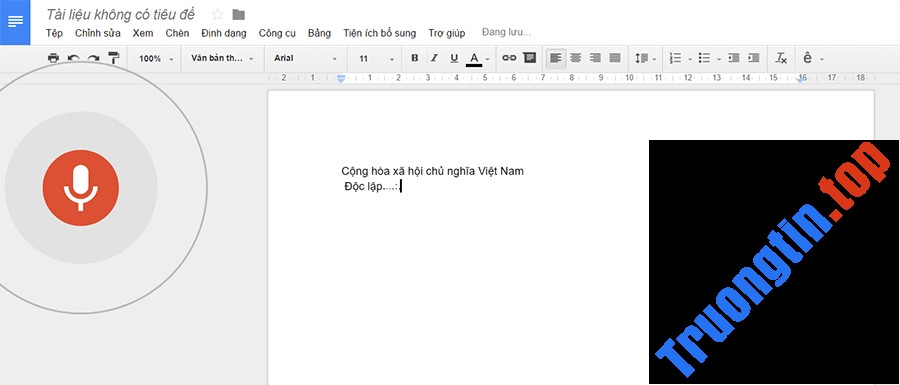Open the line spacing menu
This screenshot has height=385, width=900.
(x=645, y=59)
